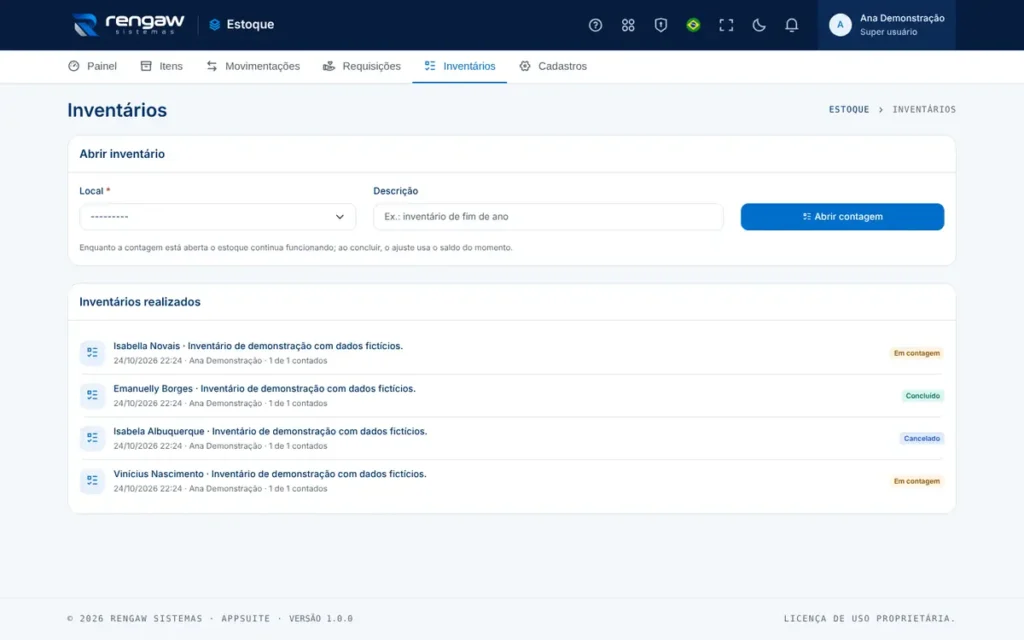Screen dimensions: 1024x640
Task: Open the Requisições tab
Action: [362, 66]
